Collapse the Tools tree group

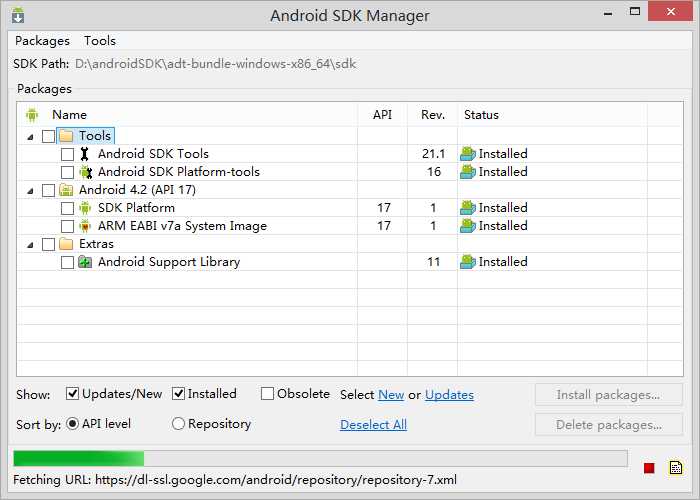point(30,137)
